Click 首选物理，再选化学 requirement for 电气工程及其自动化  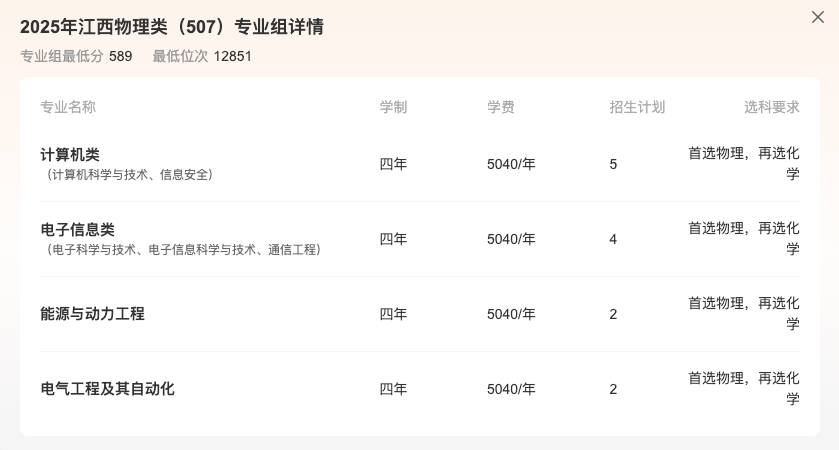tap(744, 388)
